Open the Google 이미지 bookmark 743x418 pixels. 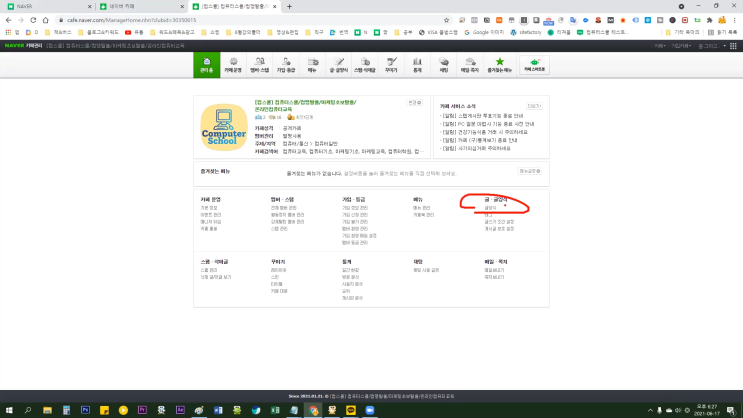(x=484, y=33)
